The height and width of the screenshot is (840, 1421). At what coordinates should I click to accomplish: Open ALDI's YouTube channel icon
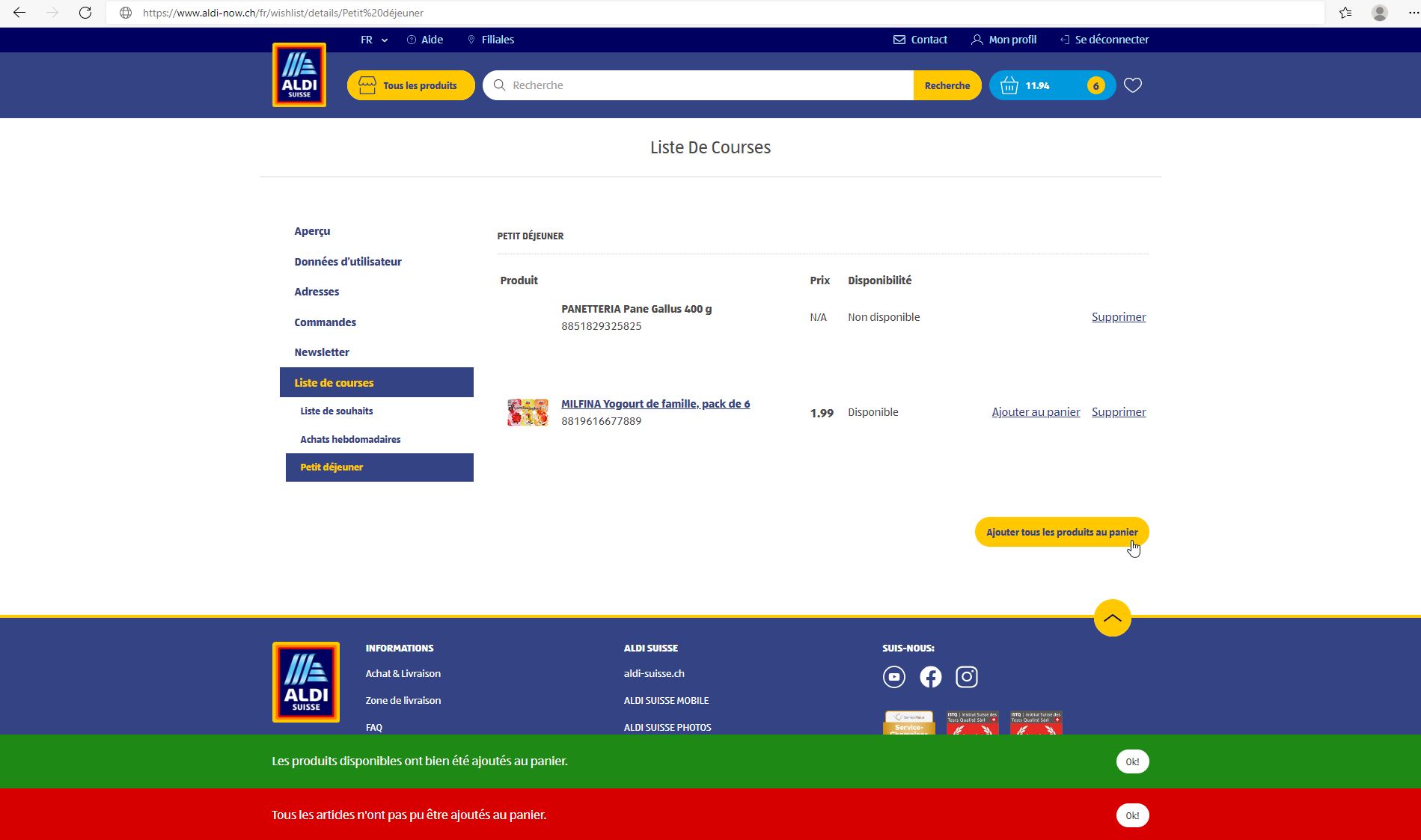(894, 676)
